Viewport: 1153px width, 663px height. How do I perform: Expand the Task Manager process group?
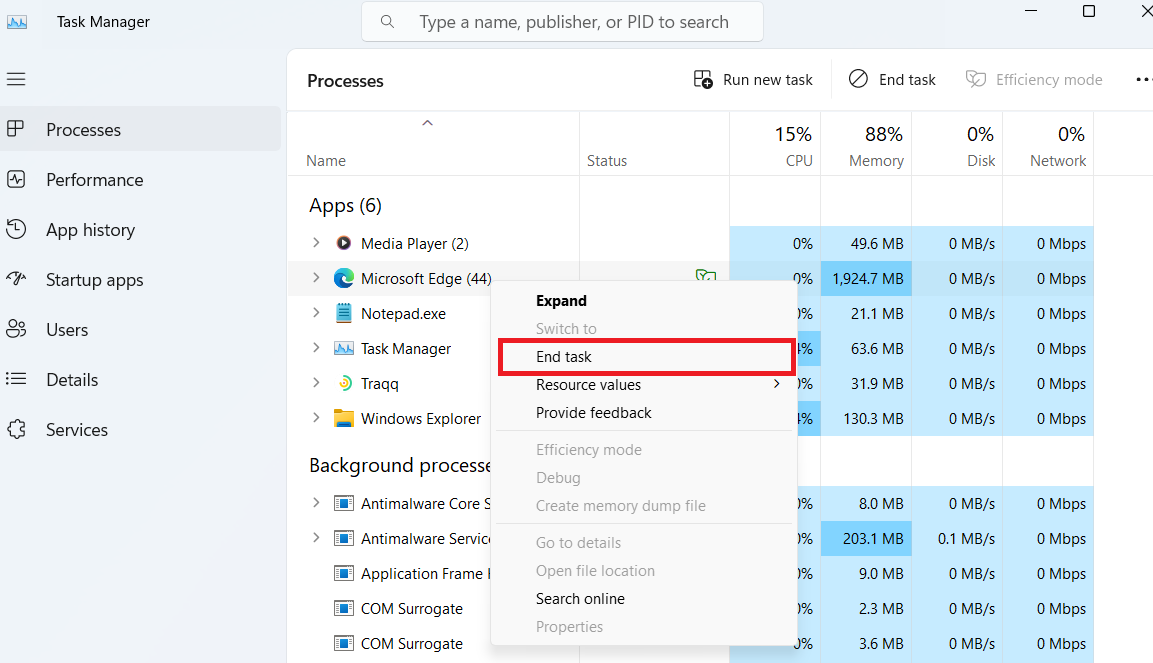click(316, 348)
